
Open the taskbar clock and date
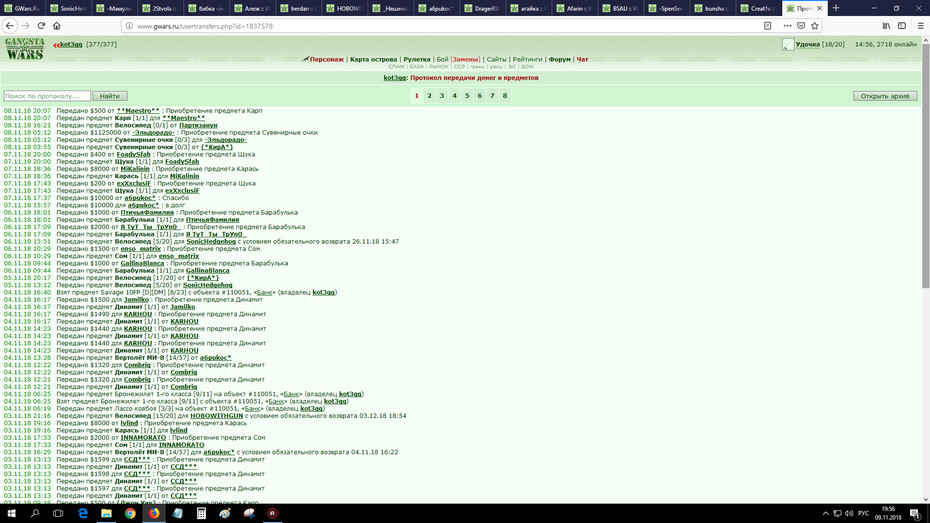click(x=888, y=514)
